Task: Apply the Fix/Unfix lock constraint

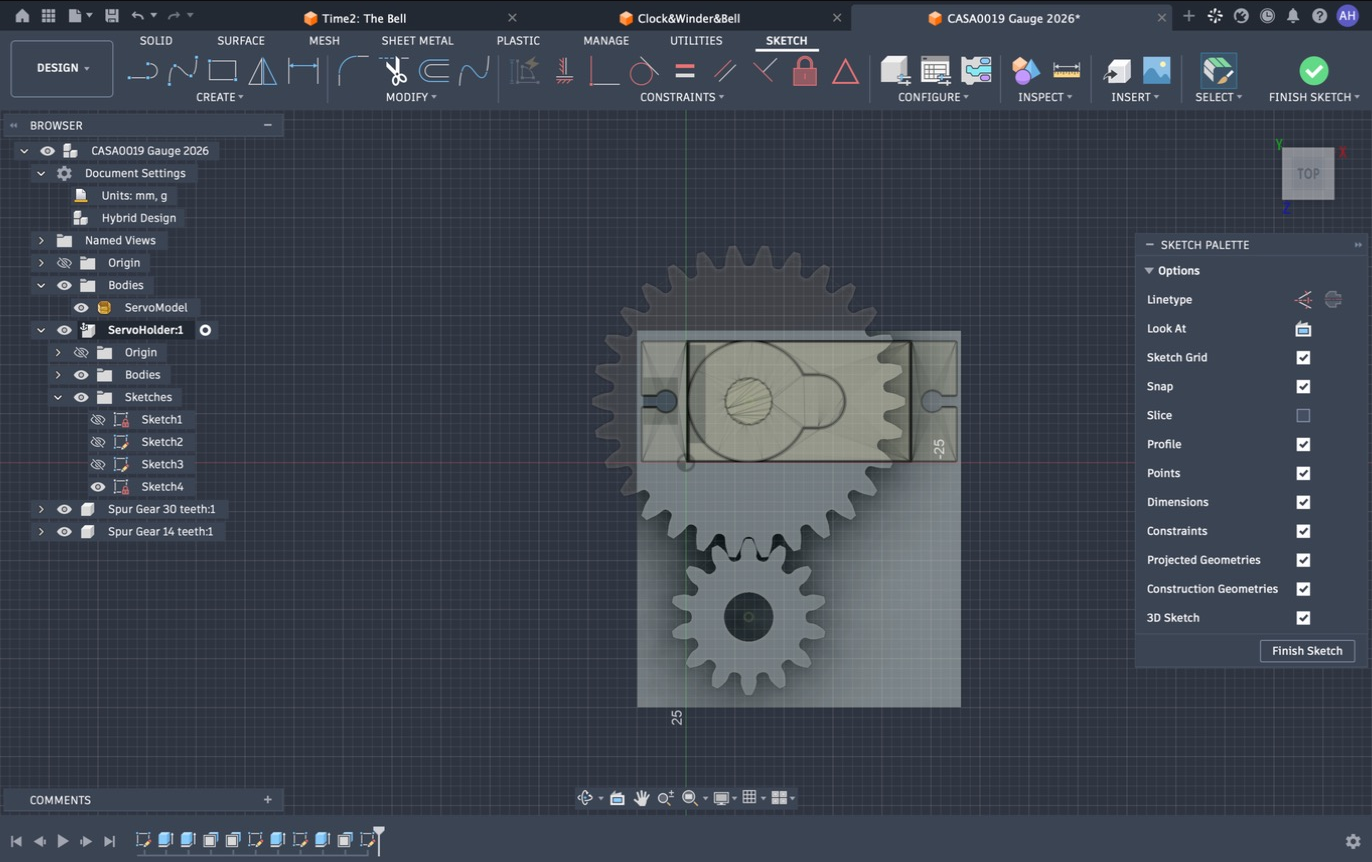Action: coord(805,71)
